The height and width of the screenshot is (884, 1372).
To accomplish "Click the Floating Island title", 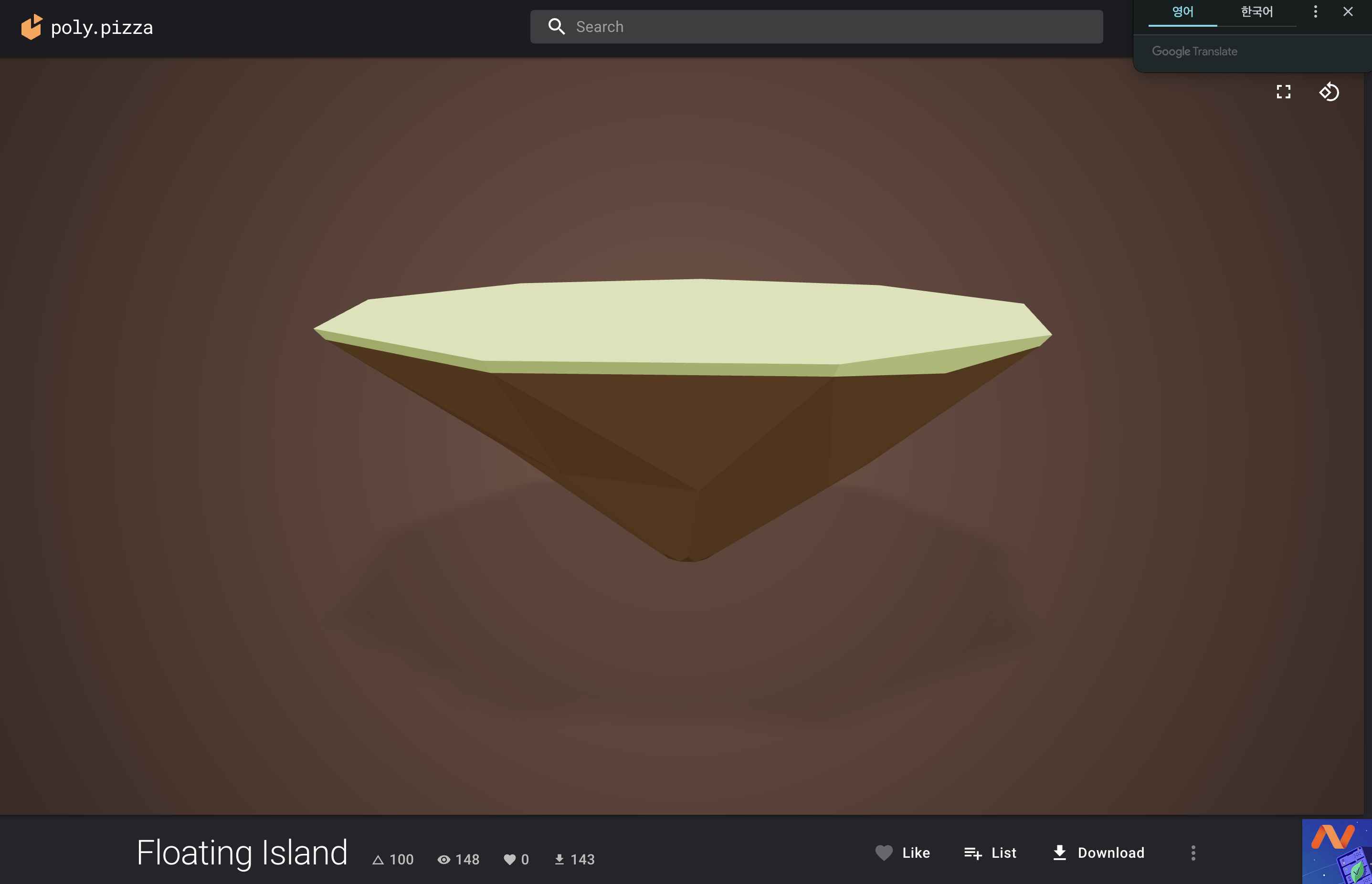I will (242, 852).
